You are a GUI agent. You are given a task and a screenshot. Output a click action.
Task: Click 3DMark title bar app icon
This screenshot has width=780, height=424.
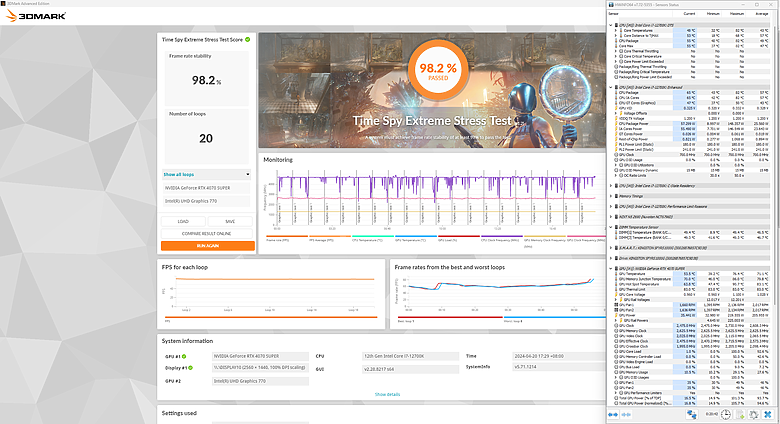[3, 3]
